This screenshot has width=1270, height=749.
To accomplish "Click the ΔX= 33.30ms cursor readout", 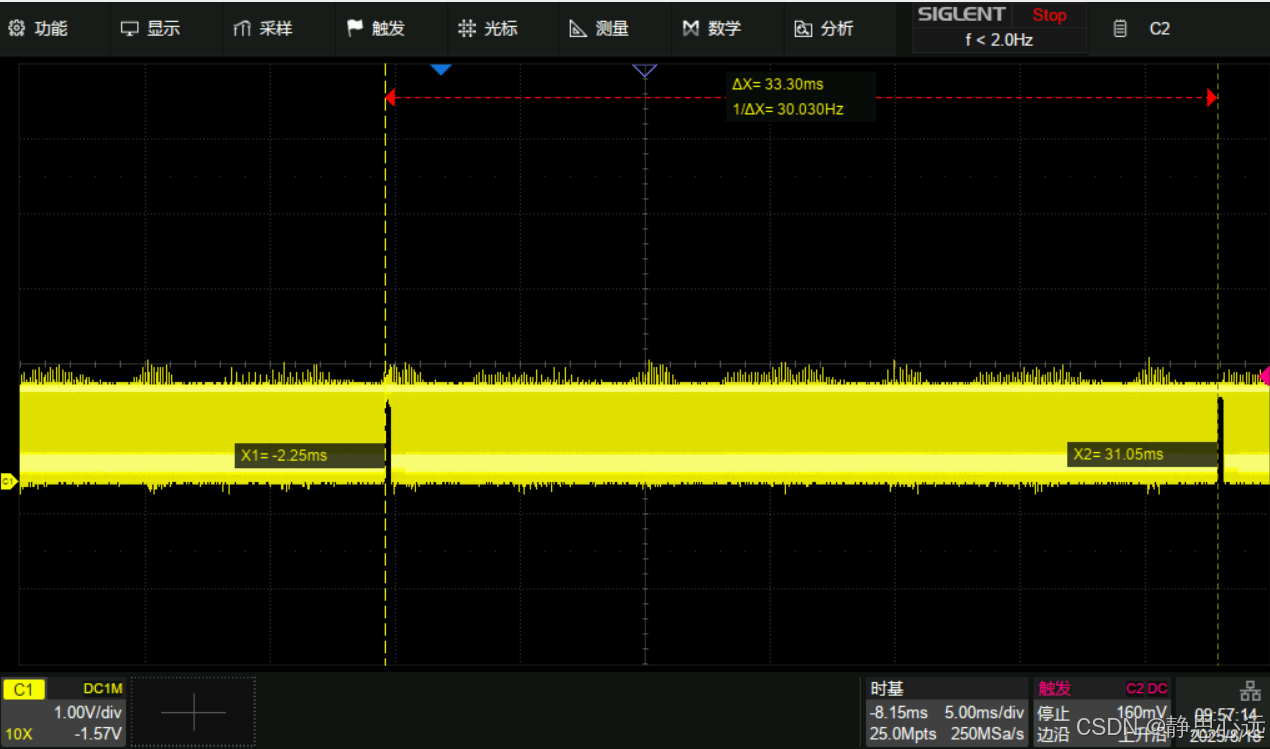I will (778, 85).
